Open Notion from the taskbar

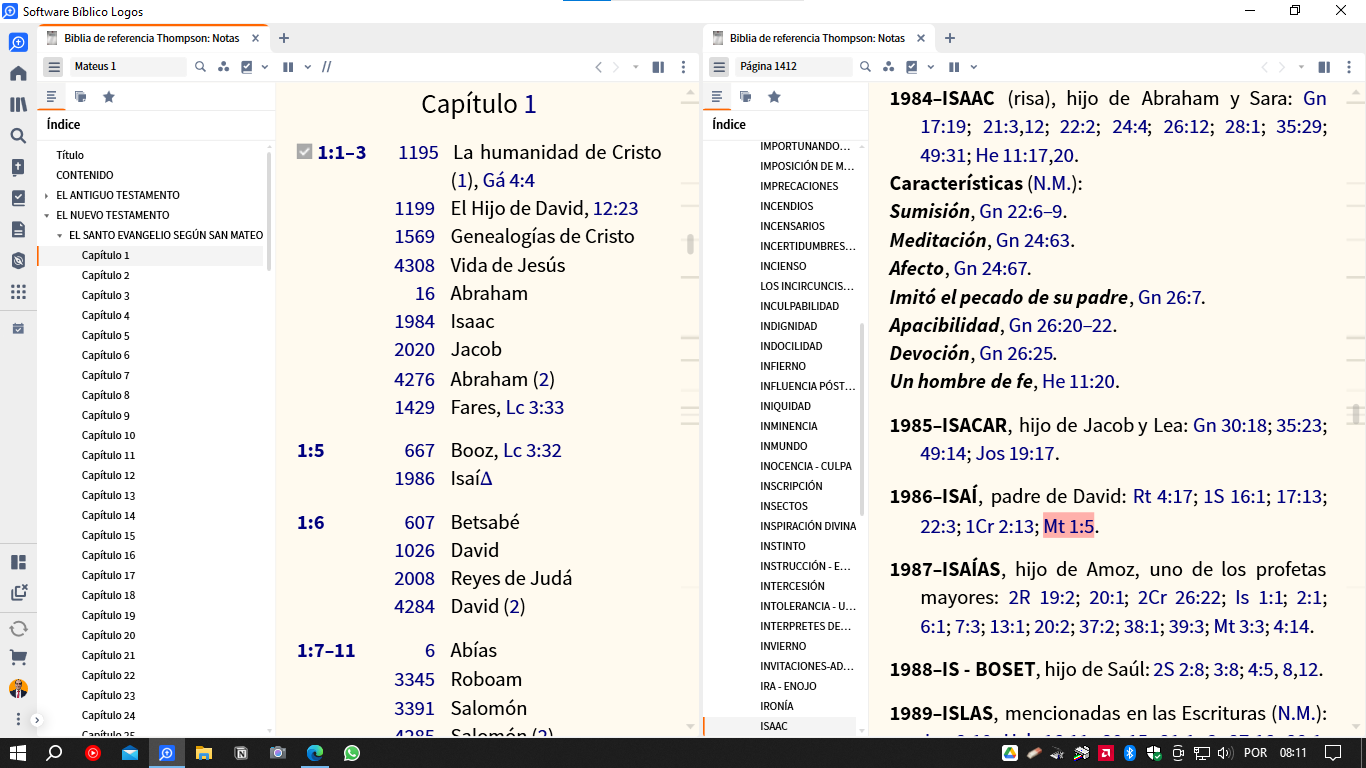[241, 753]
